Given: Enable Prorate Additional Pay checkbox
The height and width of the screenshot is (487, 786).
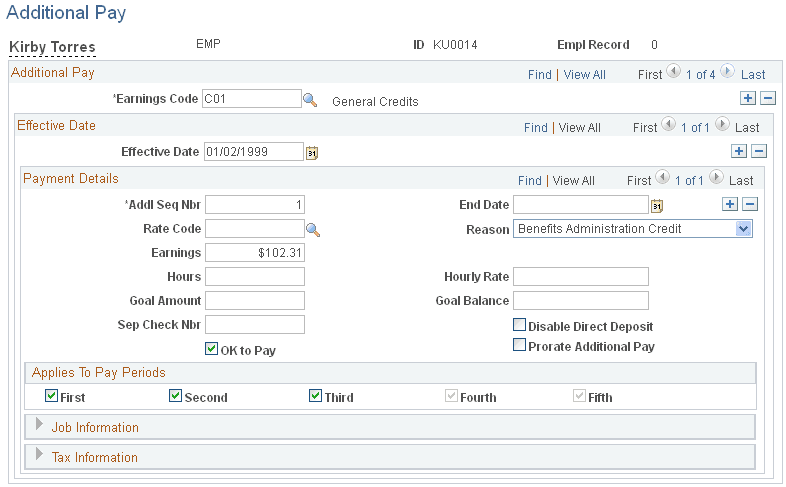Looking at the screenshot, I should click(x=519, y=345).
